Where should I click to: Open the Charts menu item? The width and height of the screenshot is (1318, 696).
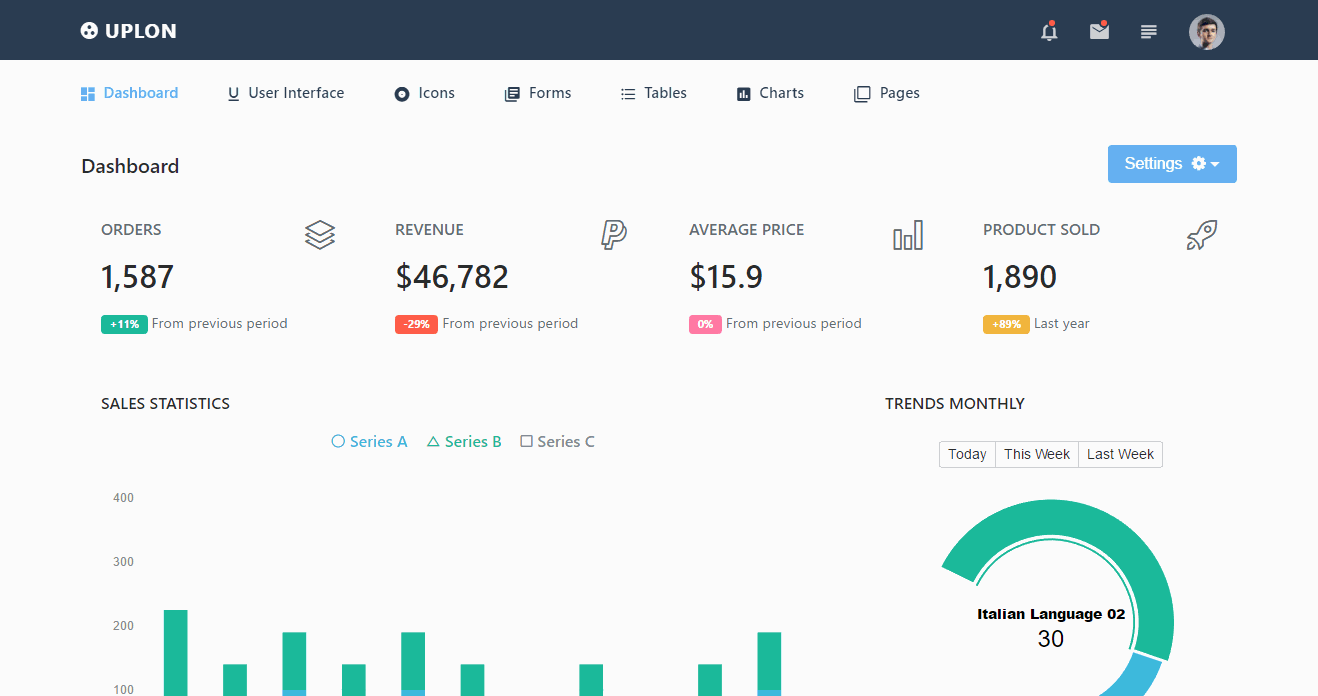pyautogui.click(x=770, y=93)
